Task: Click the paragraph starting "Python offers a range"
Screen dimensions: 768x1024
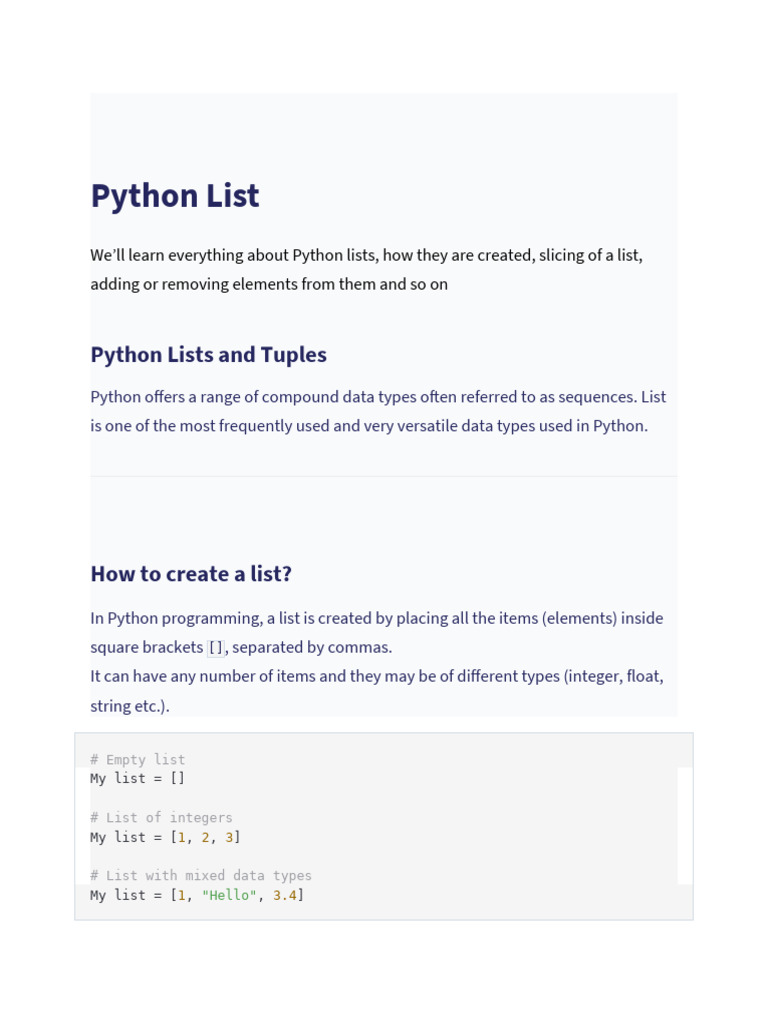Action: (378, 397)
